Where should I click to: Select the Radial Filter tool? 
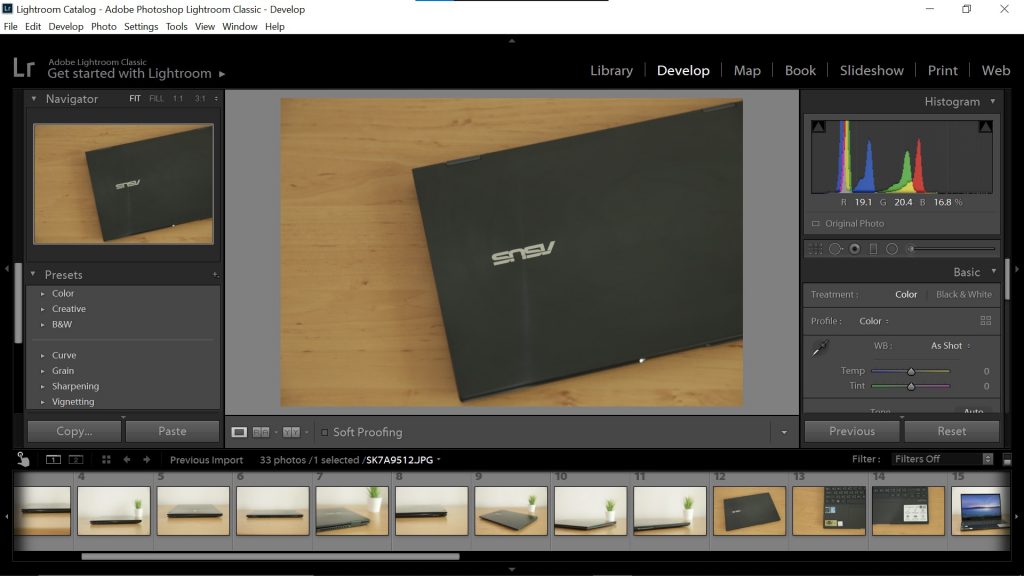892,249
